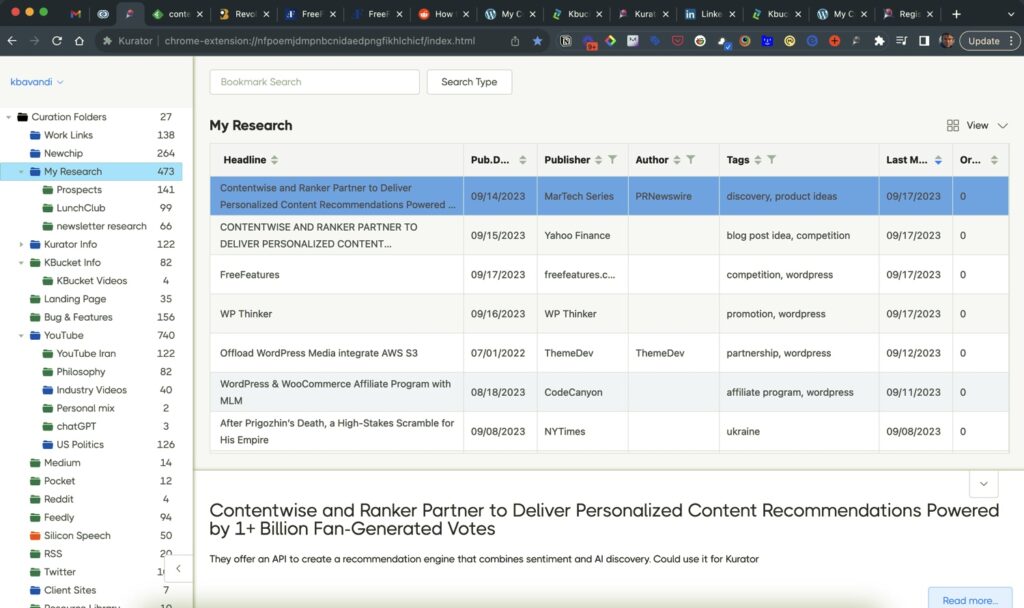
Task: Reload the page using the browser refresh icon
Action: pyautogui.click(x=56, y=41)
